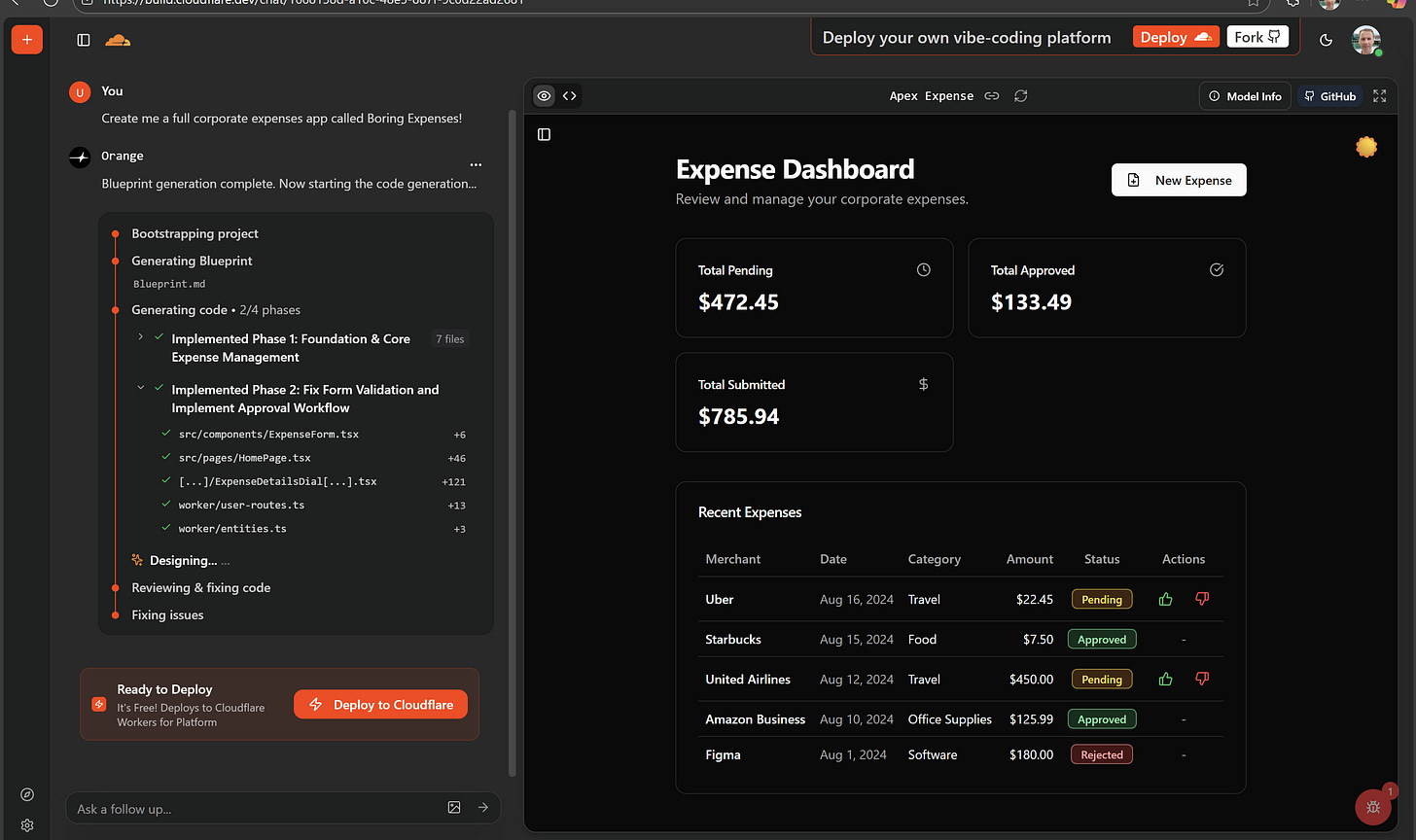Click the check icon on Total Approved

pyautogui.click(x=1217, y=269)
